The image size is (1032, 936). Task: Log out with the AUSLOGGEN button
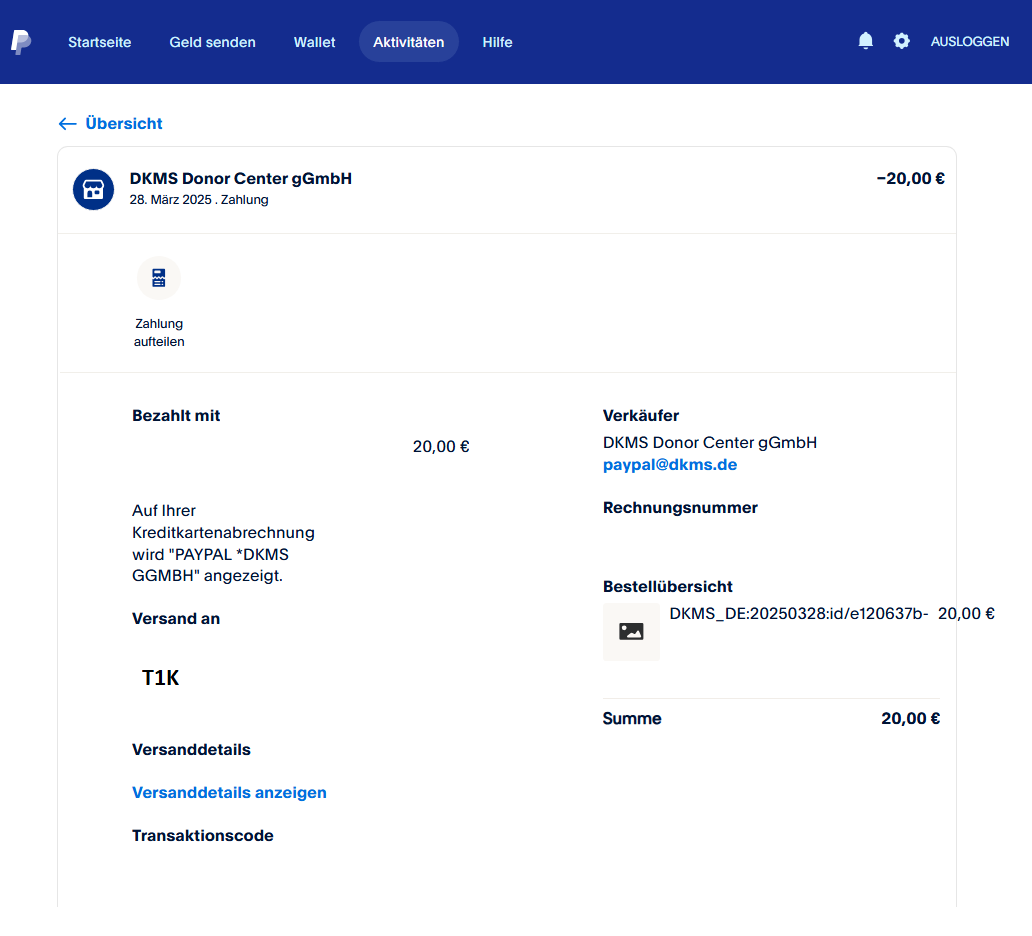pos(969,42)
